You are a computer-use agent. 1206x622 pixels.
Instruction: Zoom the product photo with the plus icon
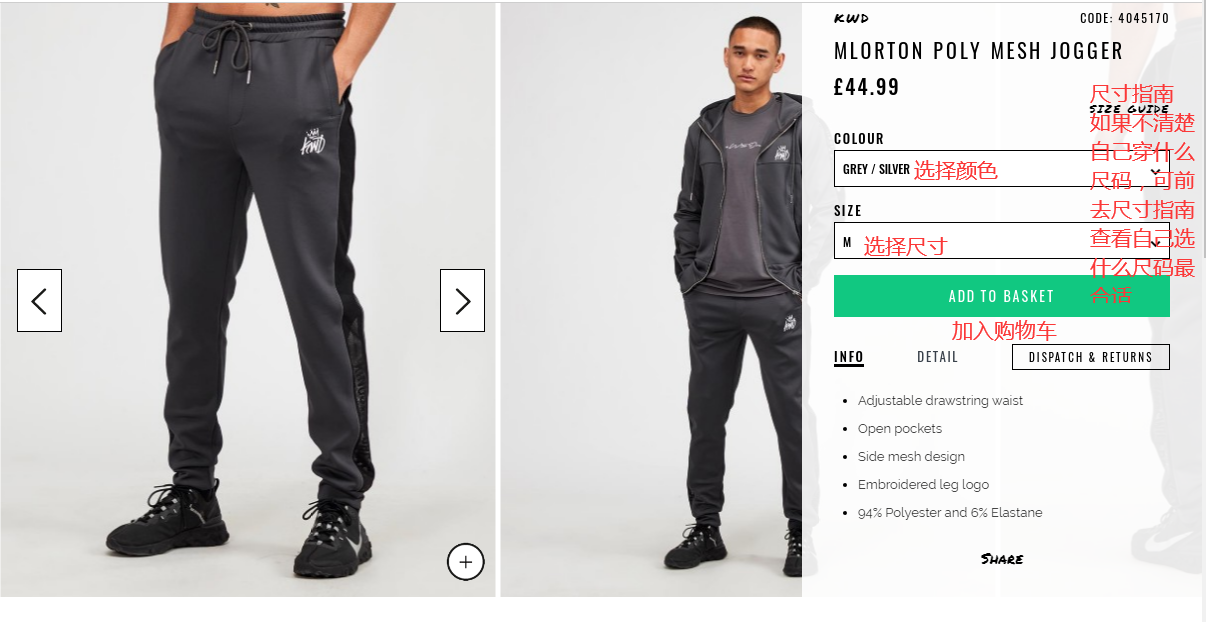click(x=465, y=562)
